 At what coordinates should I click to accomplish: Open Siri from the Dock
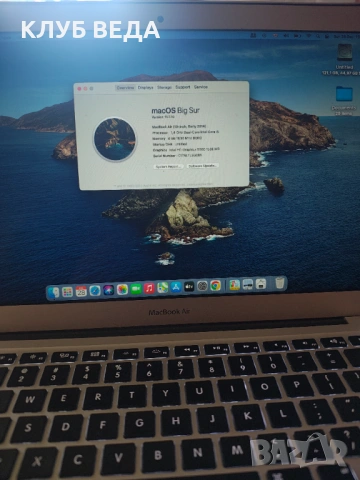pos(108,290)
